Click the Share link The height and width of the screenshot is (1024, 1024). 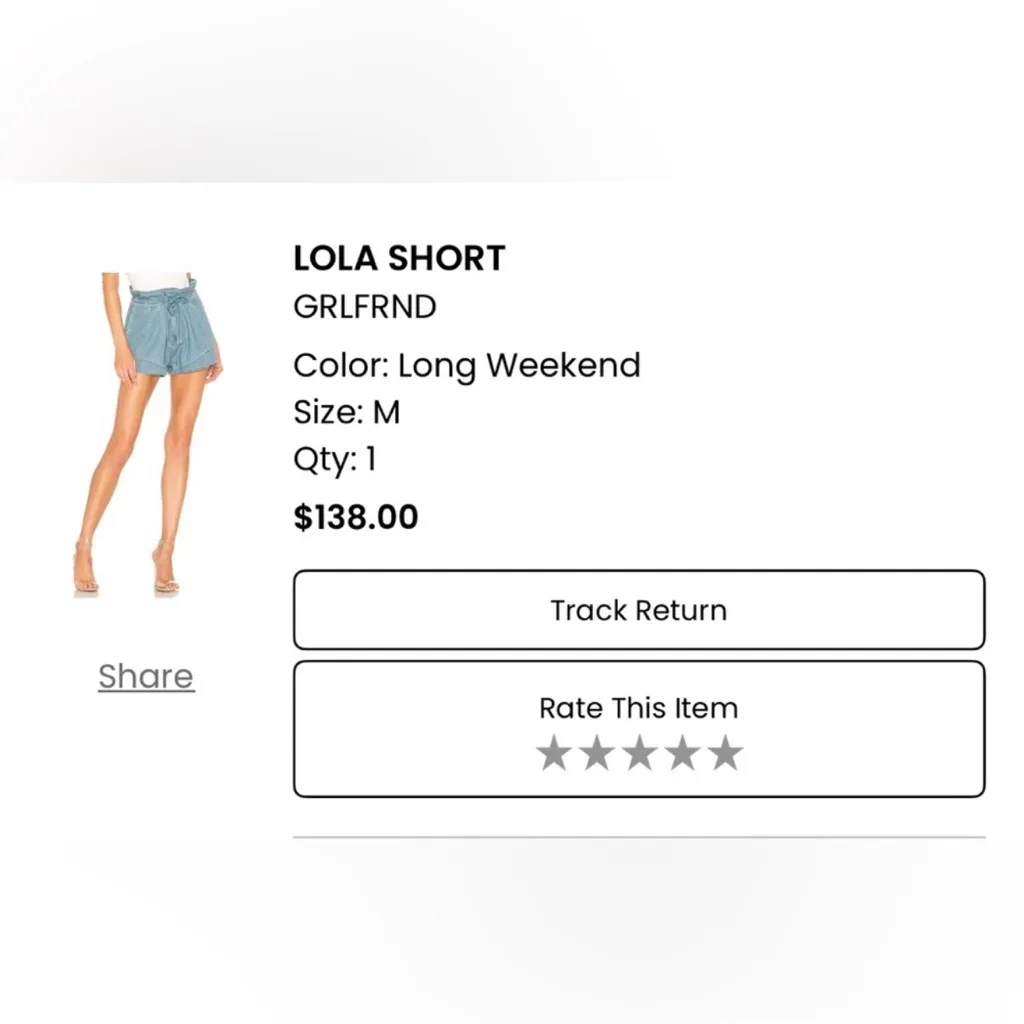(x=145, y=676)
